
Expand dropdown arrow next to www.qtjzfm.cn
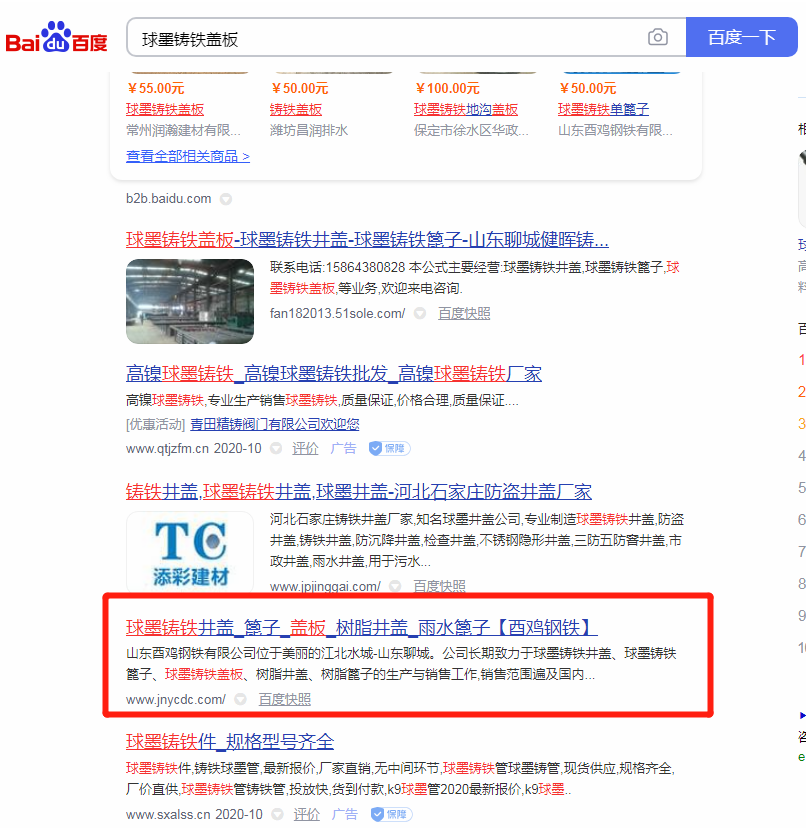pos(276,448)
